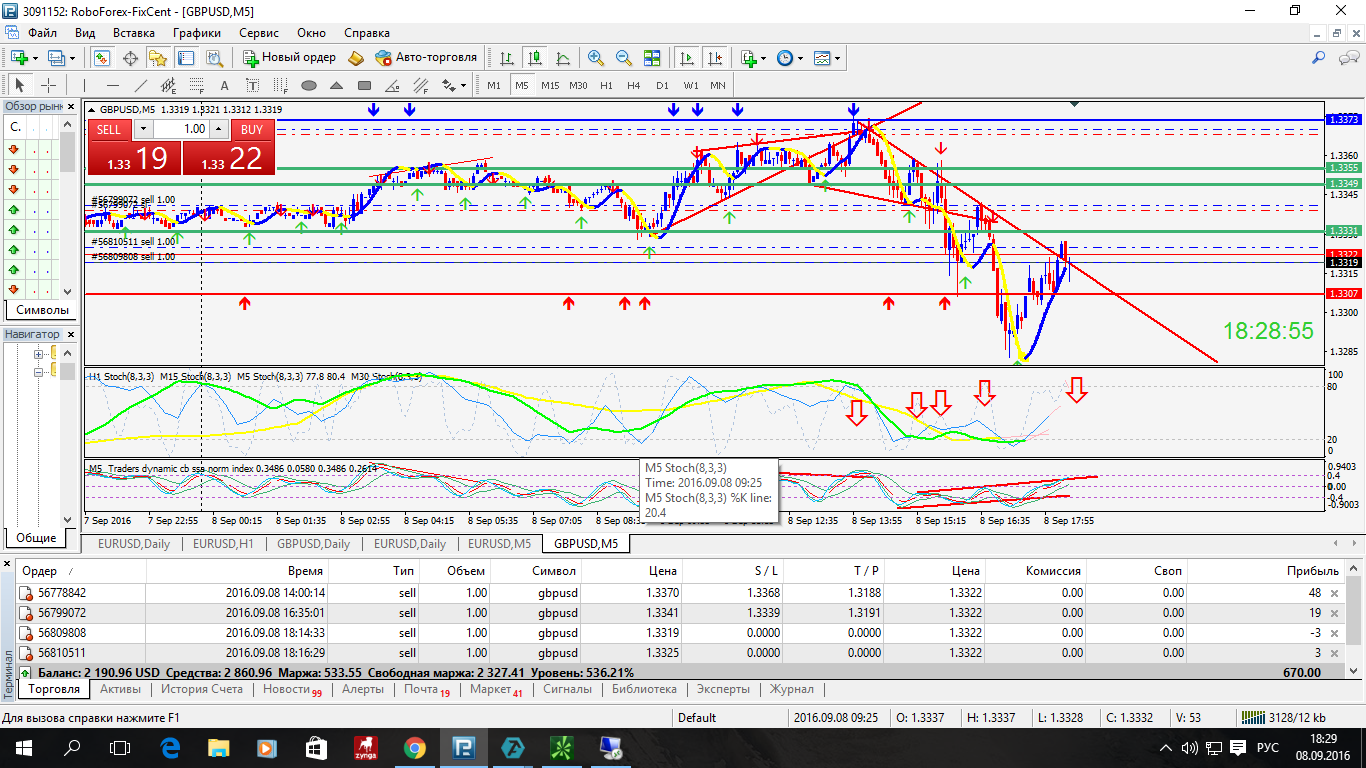
Task: Toggle candlestick chart mode
Action: [535, 58]
